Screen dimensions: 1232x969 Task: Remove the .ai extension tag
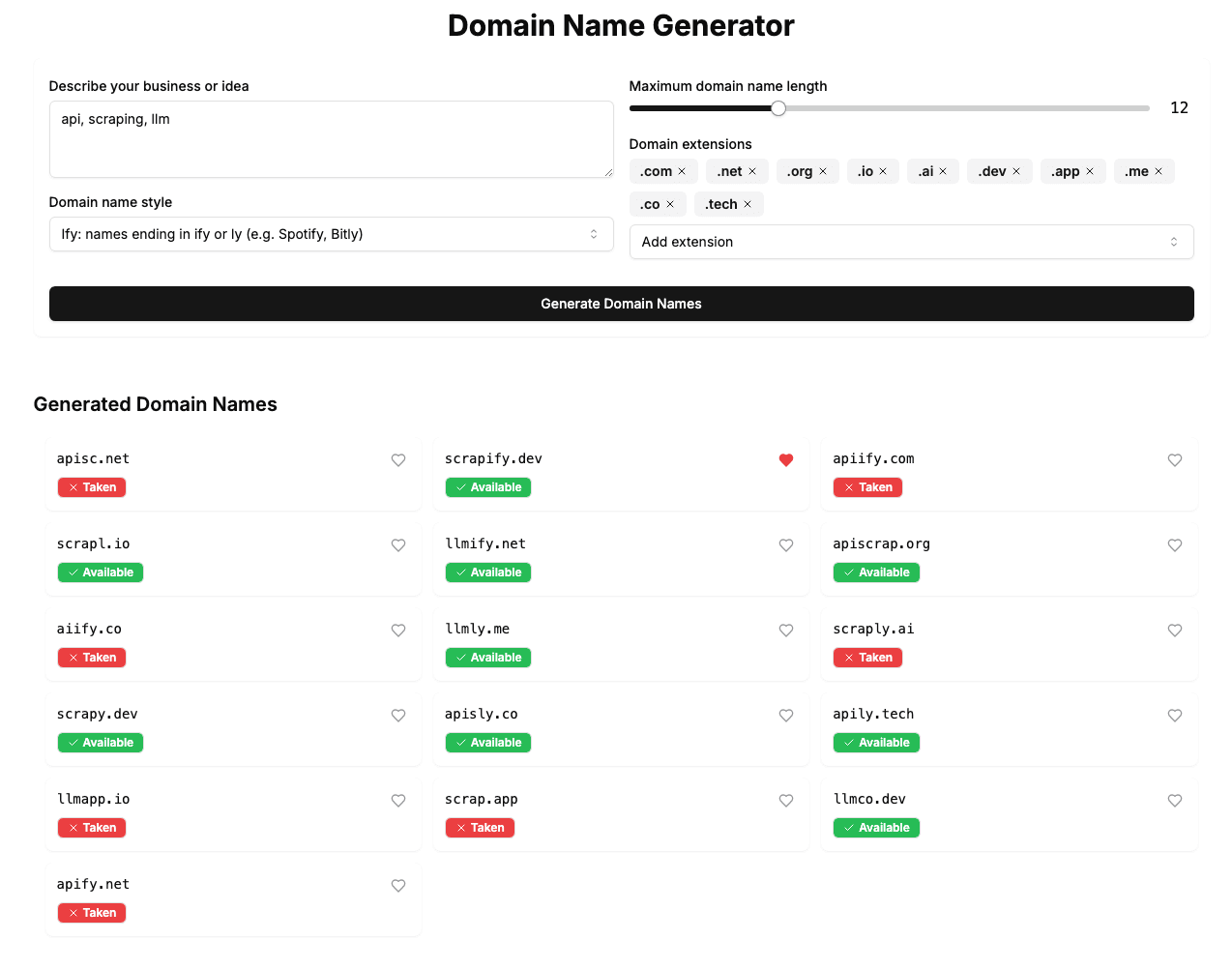pyautogui.click(x=943, y=171)
